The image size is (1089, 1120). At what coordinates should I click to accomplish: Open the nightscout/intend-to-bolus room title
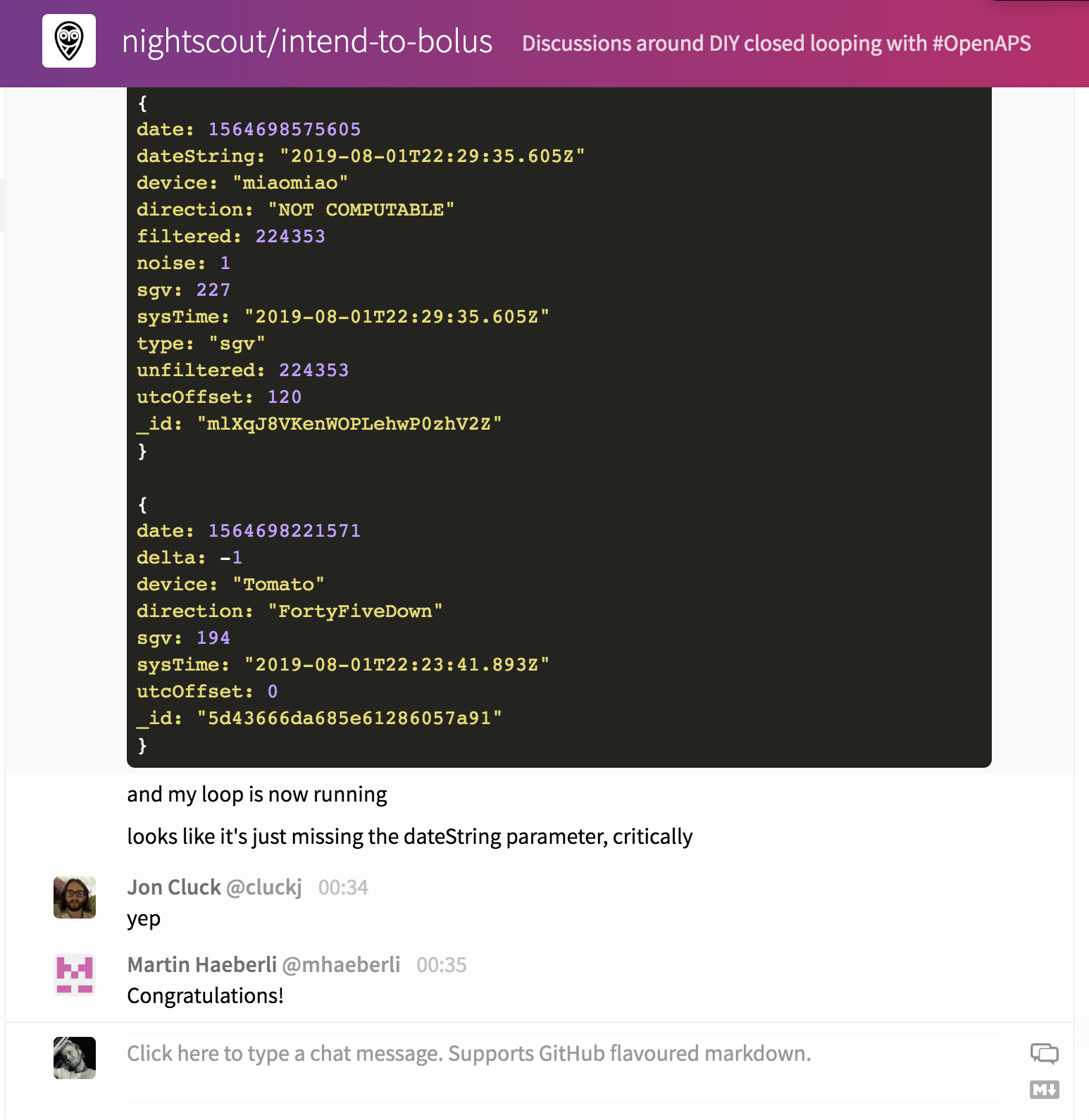click(307, 42)
